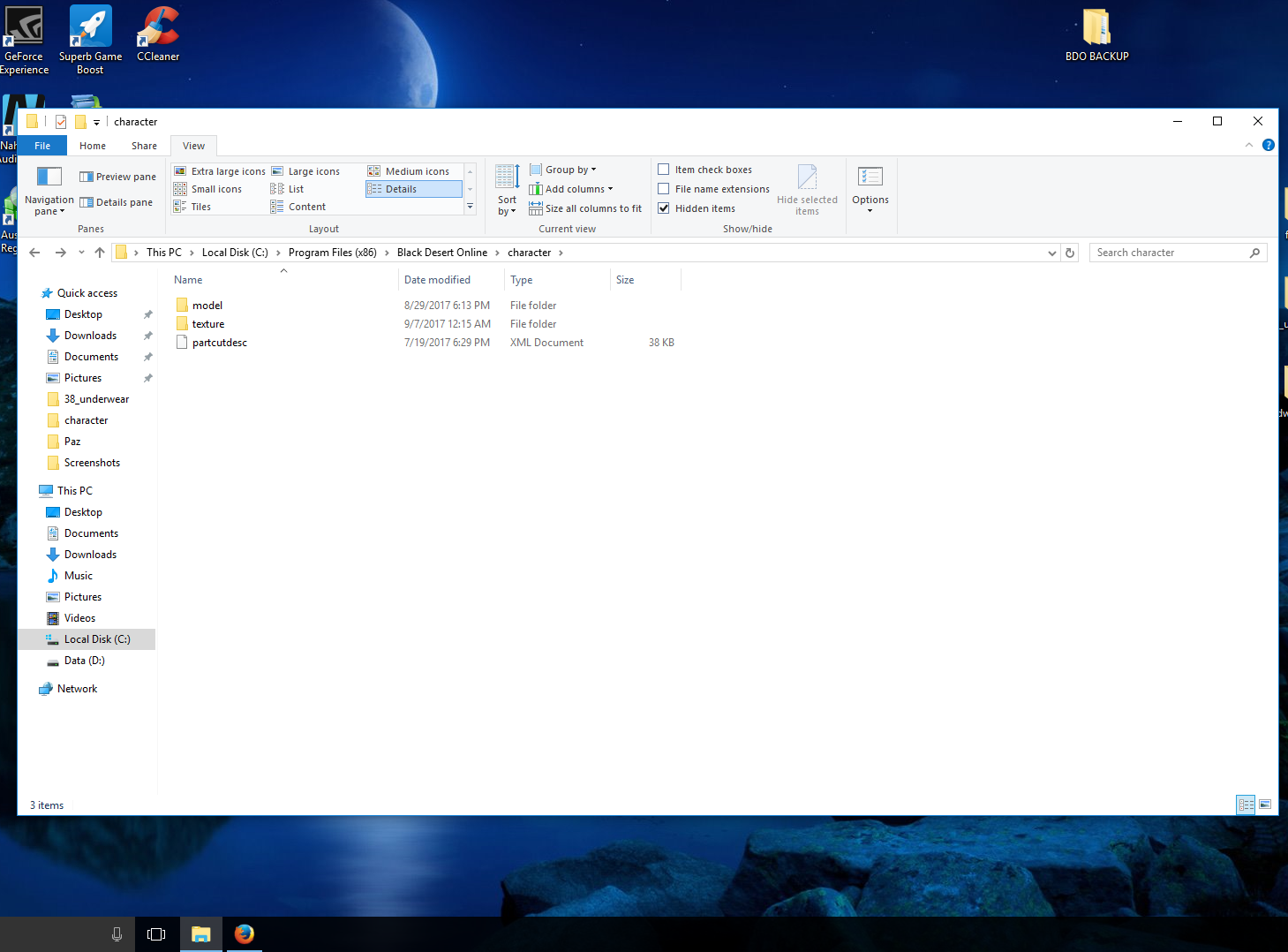
Task: Switch to the Home ribbon tab
Action: tap(93, 146)
